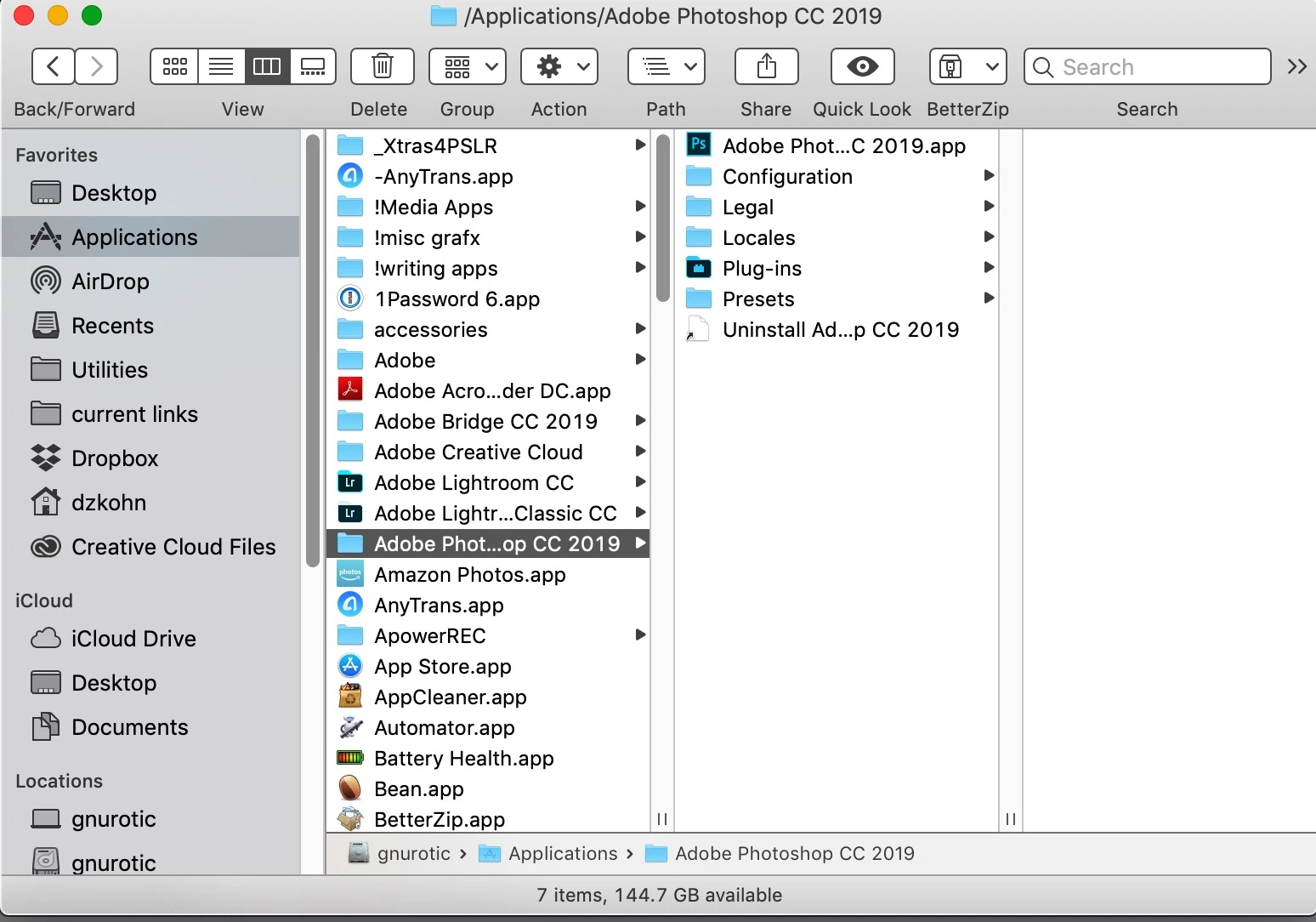Viewport: 1316px width, 922px height.
Task: Click the Delete trash toolbar button
Action: [383, 66]
